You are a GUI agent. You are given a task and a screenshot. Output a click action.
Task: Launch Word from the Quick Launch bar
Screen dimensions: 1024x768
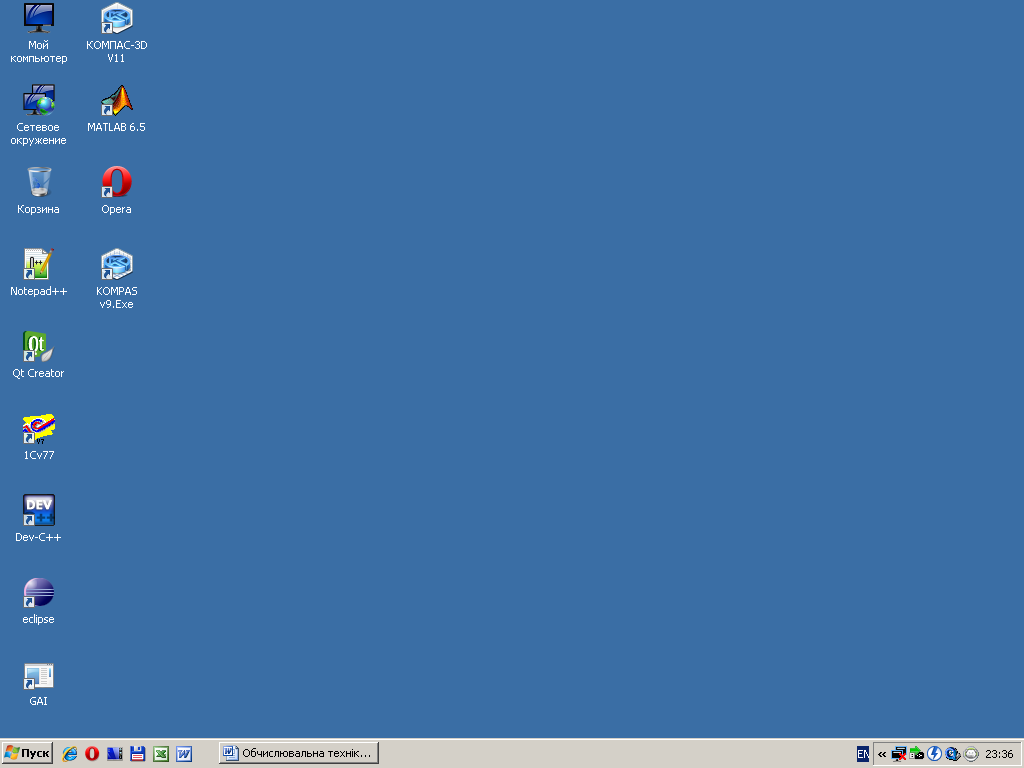(x=184, y=754)
